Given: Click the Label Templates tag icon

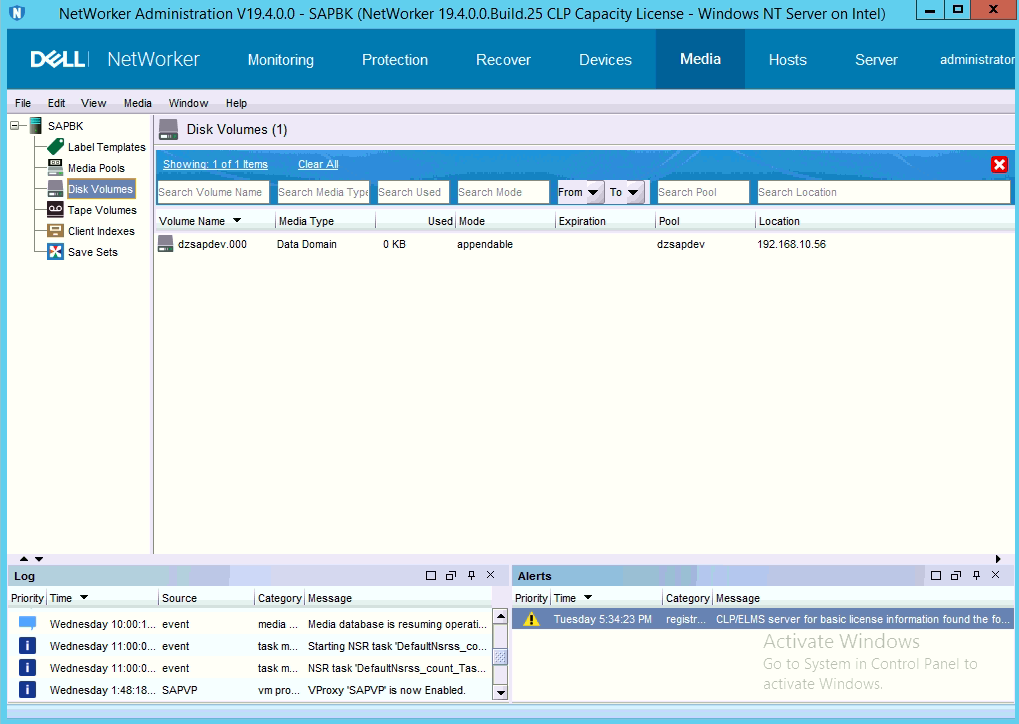Looking at the screenshot, I should click(x=56, y=147).
